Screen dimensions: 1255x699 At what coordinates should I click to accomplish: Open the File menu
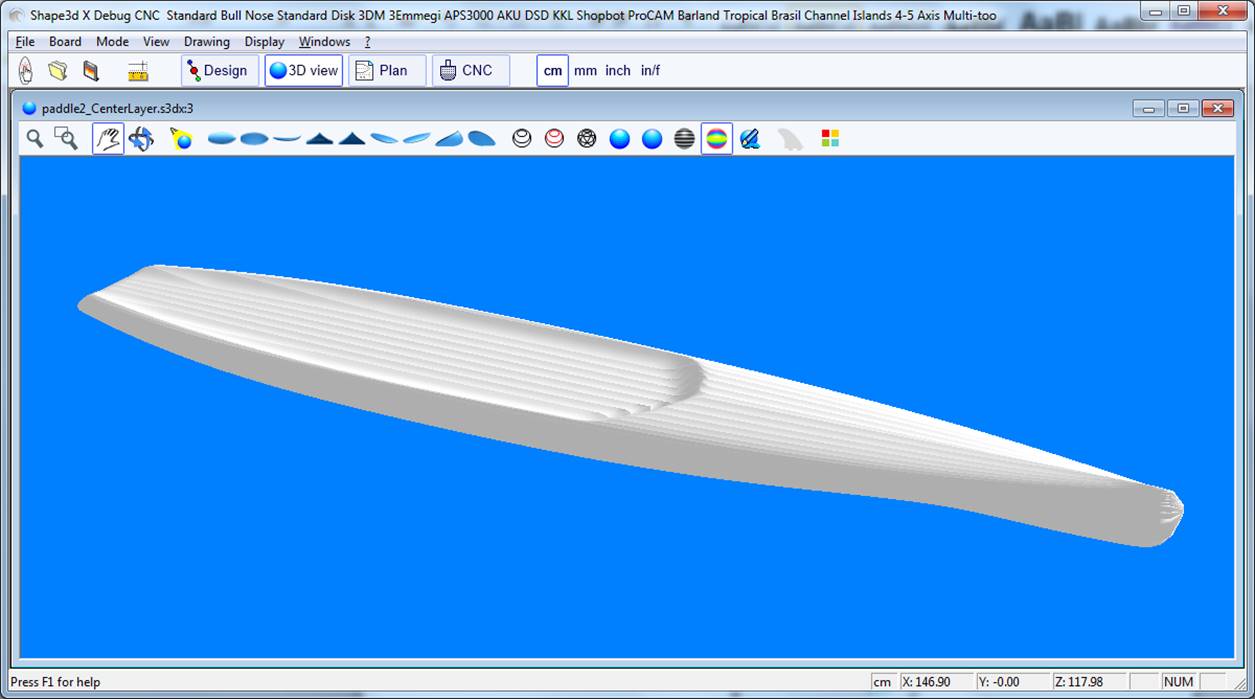(x=25, y=42)
